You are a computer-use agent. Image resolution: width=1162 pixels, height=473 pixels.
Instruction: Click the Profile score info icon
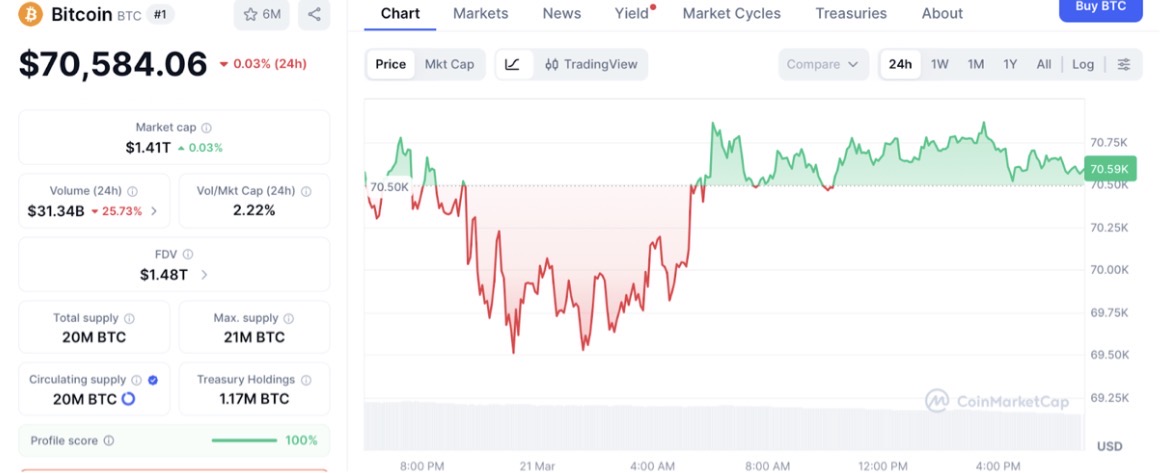[x=109, y=441]
